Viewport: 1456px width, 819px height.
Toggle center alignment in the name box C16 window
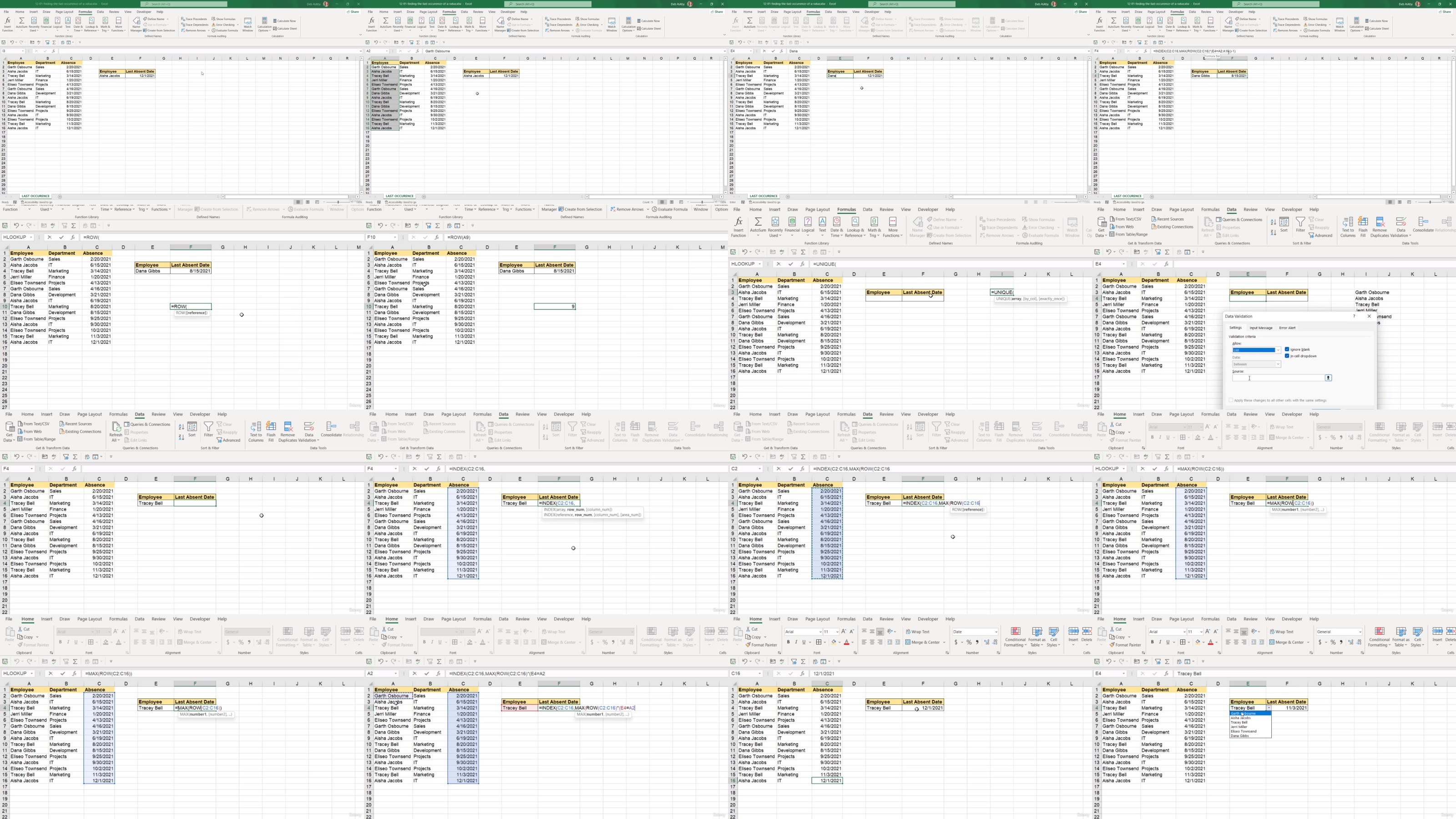872,642
